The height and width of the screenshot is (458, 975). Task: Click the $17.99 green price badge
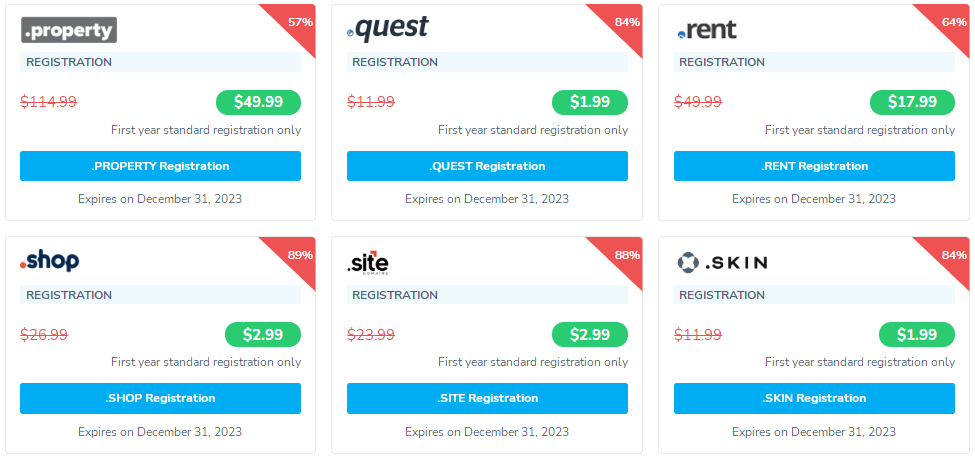(x=912, y=102)
